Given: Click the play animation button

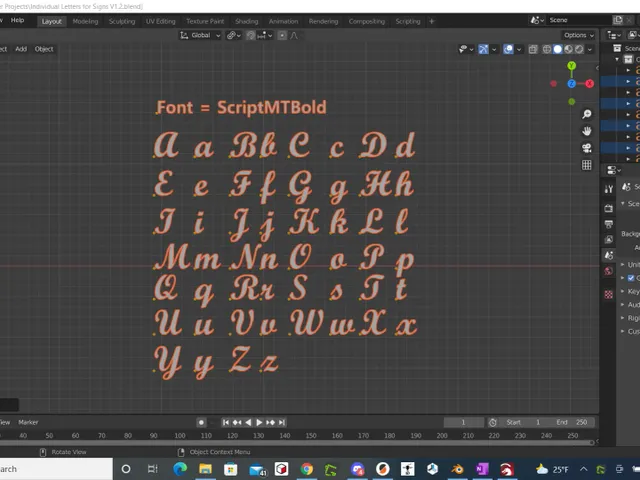Looking at the screenshot, I should coord(259,422).
